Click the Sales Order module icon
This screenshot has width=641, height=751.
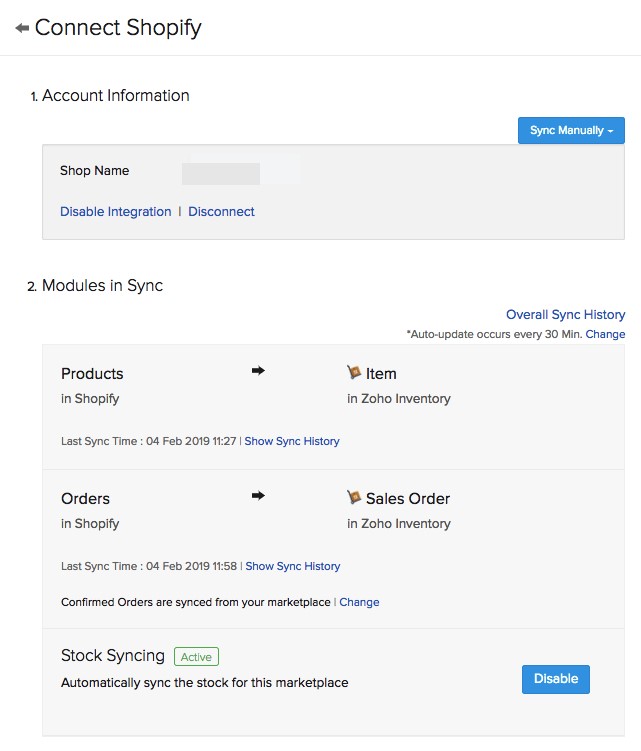354,497
